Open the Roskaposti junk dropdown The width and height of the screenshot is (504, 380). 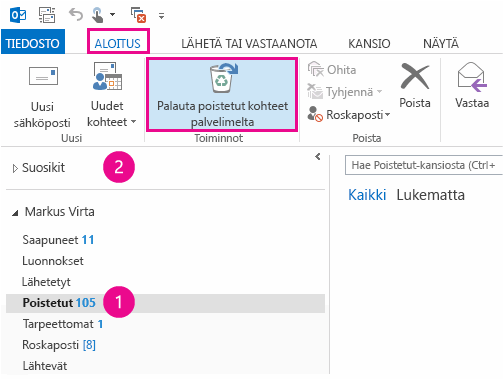[349, 114]
